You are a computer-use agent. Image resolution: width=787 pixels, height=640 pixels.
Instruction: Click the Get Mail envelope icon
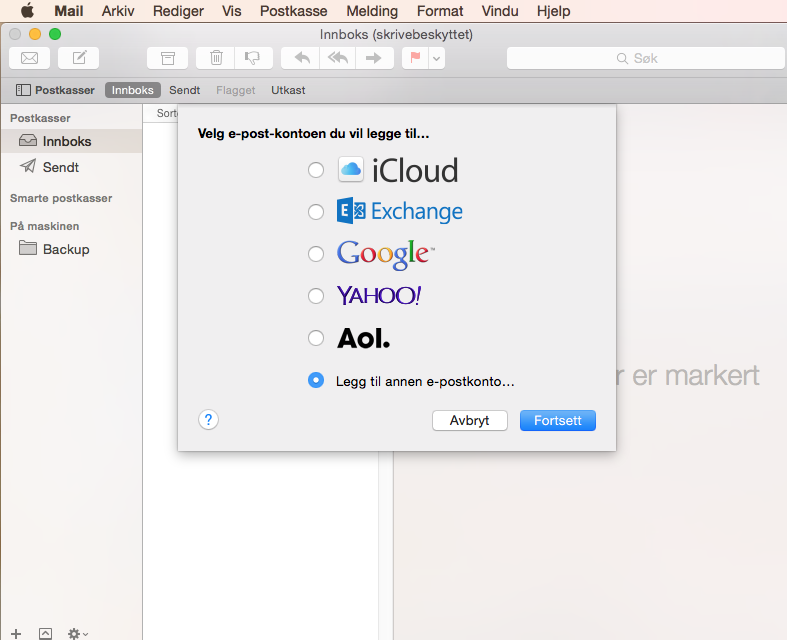tap(29, 58)
